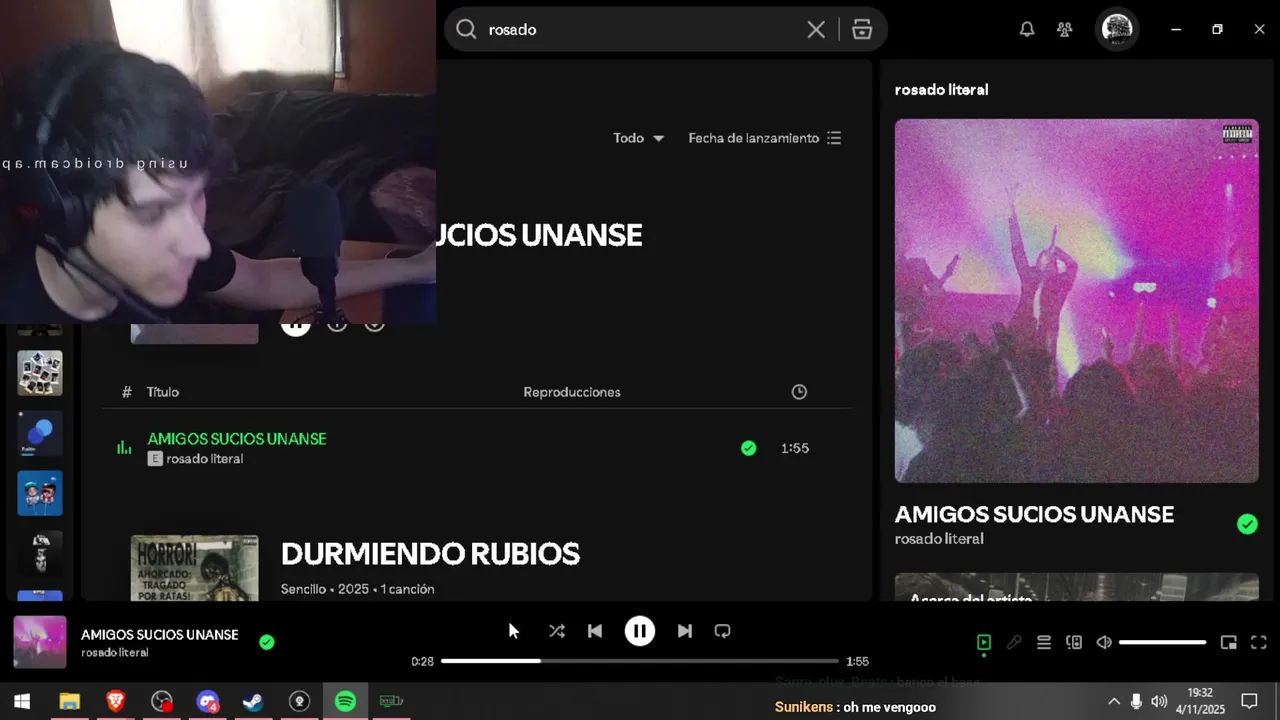
Task: Click the 'DURMIENDO RUBIOS' release title
Action: click(430, 553)
